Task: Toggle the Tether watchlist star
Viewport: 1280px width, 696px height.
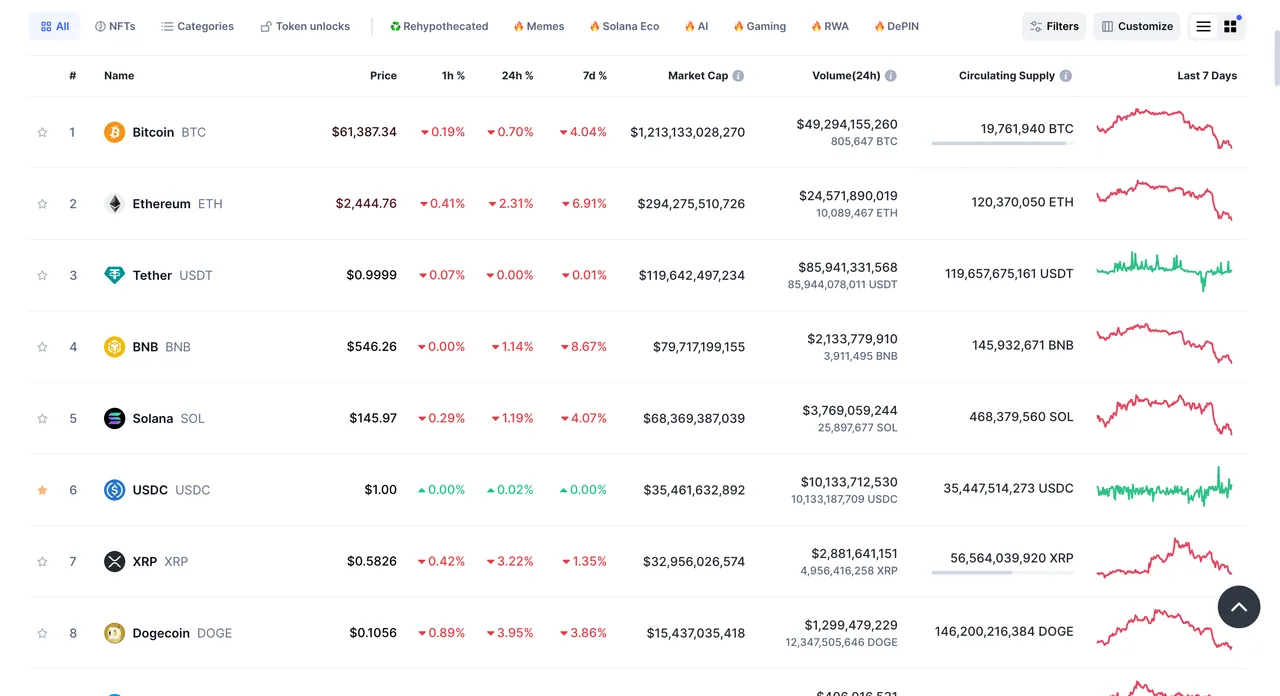Action: point(42,275)
